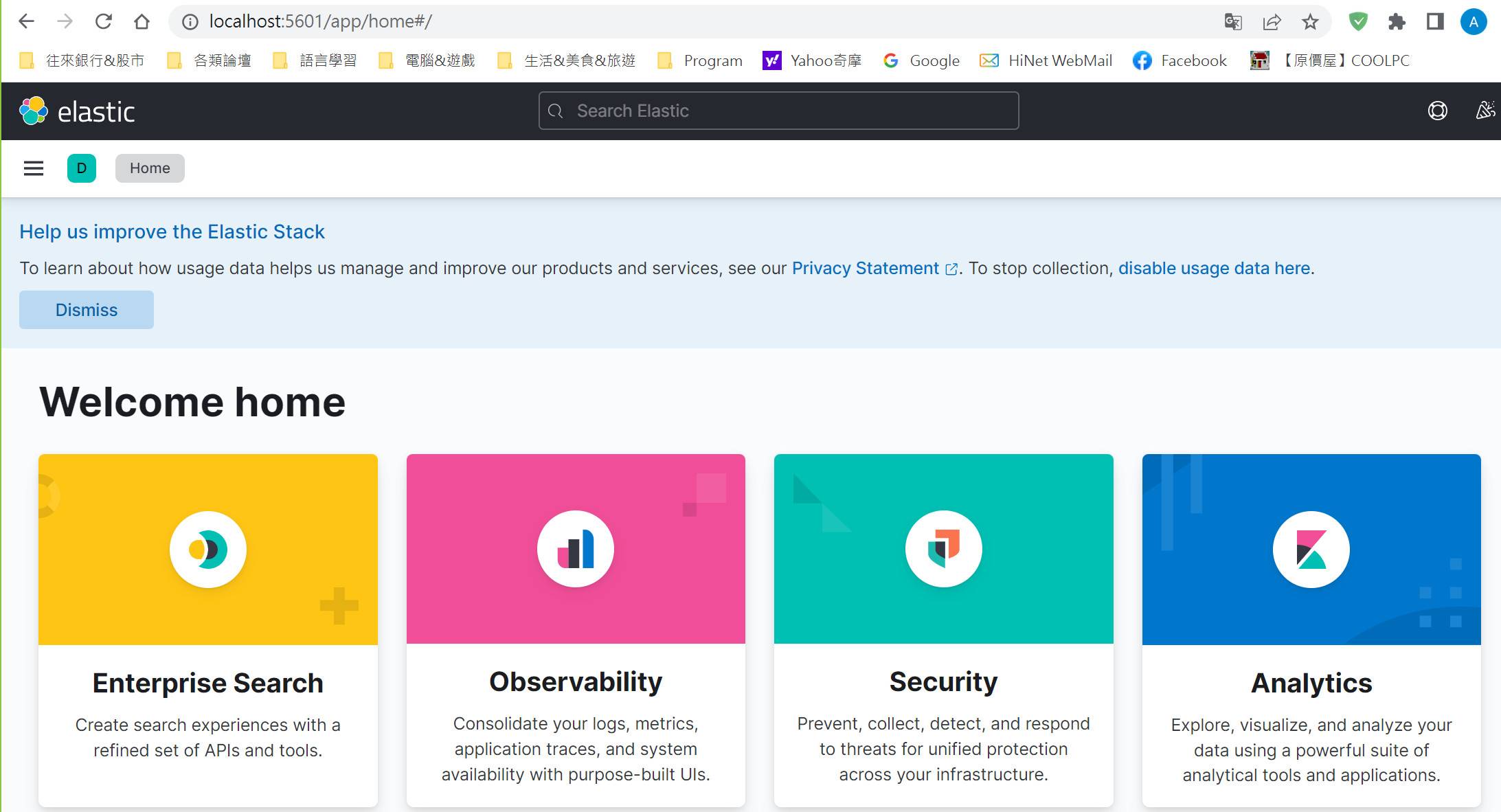This screenshot has height=812, width=1501.
Task: Open the 電腦&遊戲 bookmark folder
Action: click(427, 60)
